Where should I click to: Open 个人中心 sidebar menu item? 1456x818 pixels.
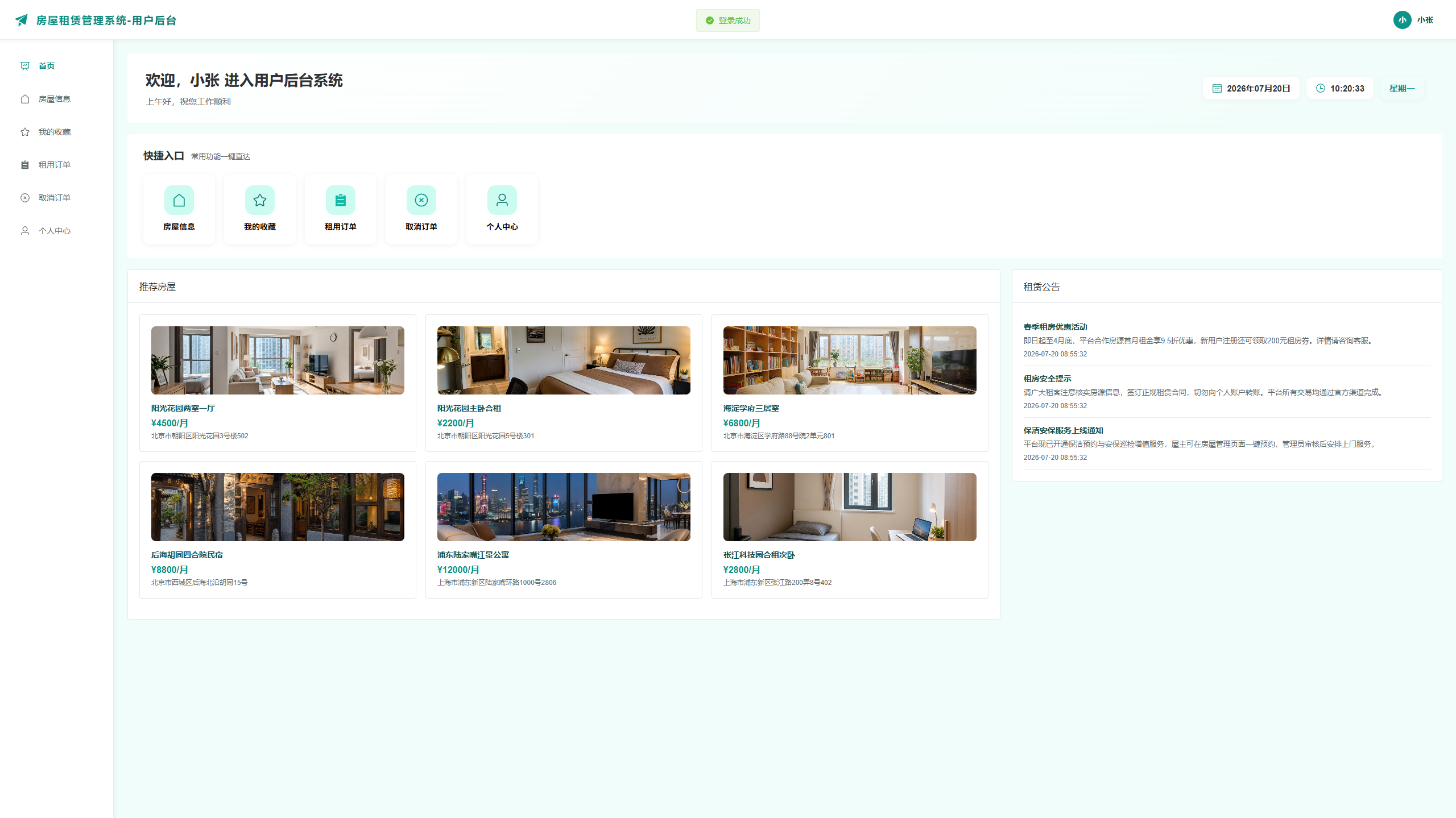[55, 231]
